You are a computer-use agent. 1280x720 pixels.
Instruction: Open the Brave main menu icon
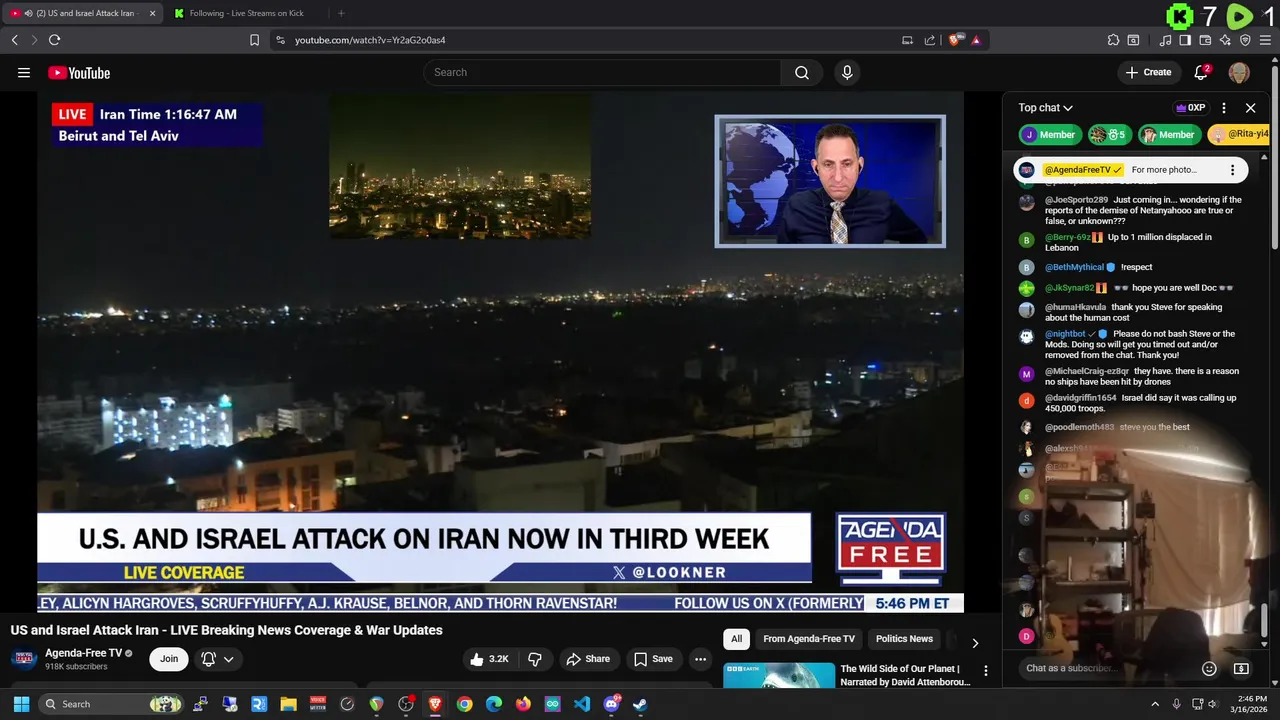tap(1265, 40)
